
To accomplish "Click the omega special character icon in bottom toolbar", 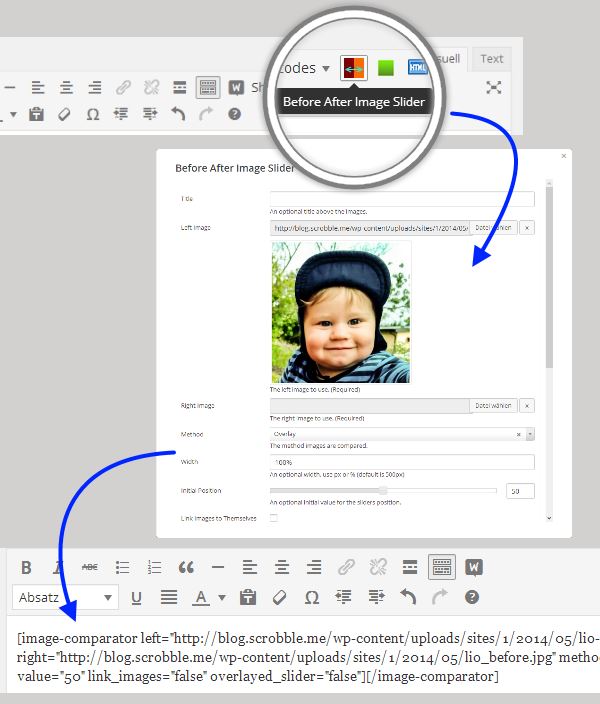I will (312, 598).
